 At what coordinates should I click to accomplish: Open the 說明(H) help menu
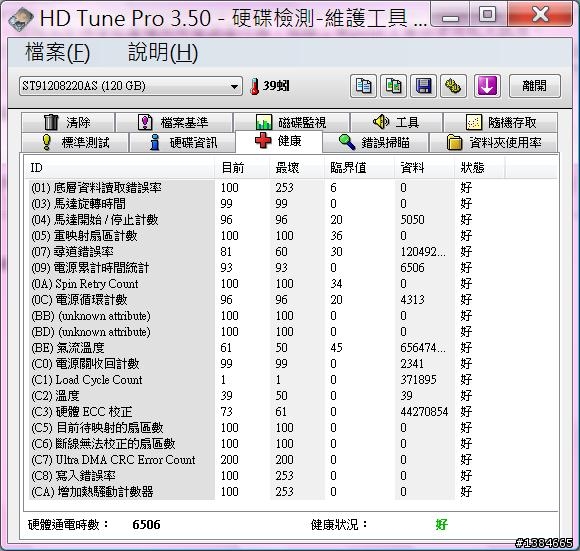[163, 52]
